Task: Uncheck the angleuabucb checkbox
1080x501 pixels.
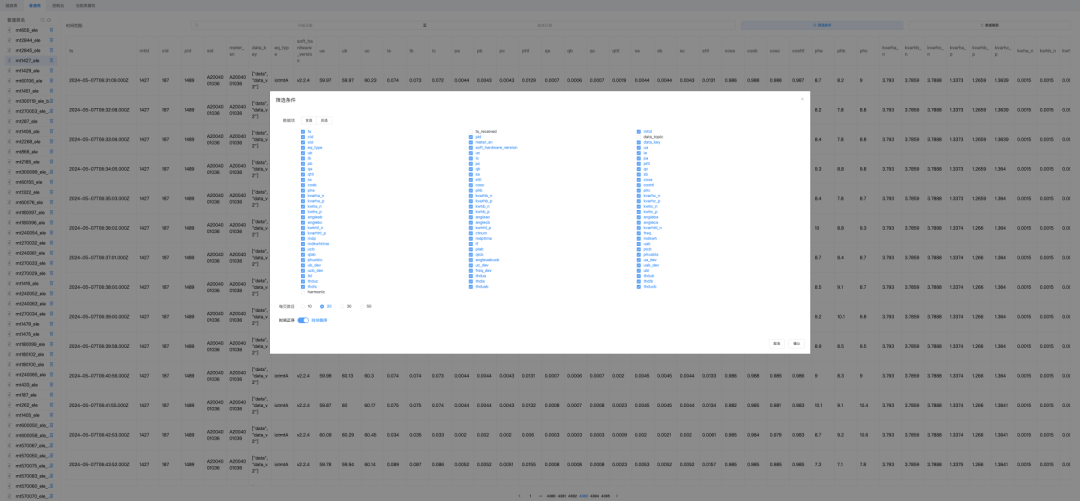Action: (471, 260)
